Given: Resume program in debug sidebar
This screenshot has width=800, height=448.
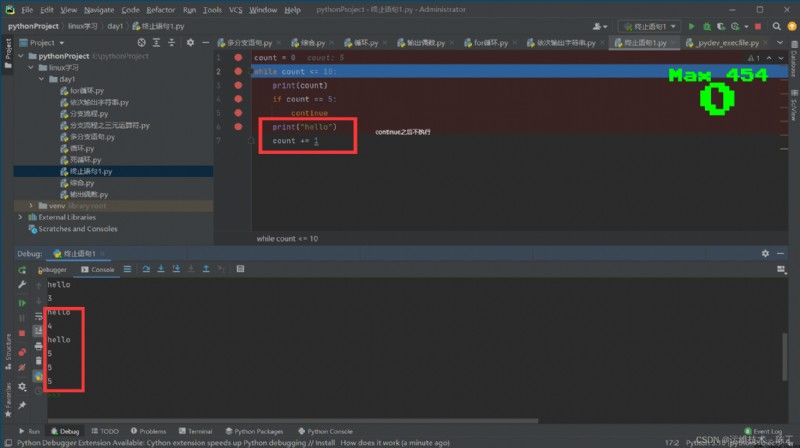Looking at the screenshot, I should 22,303.
